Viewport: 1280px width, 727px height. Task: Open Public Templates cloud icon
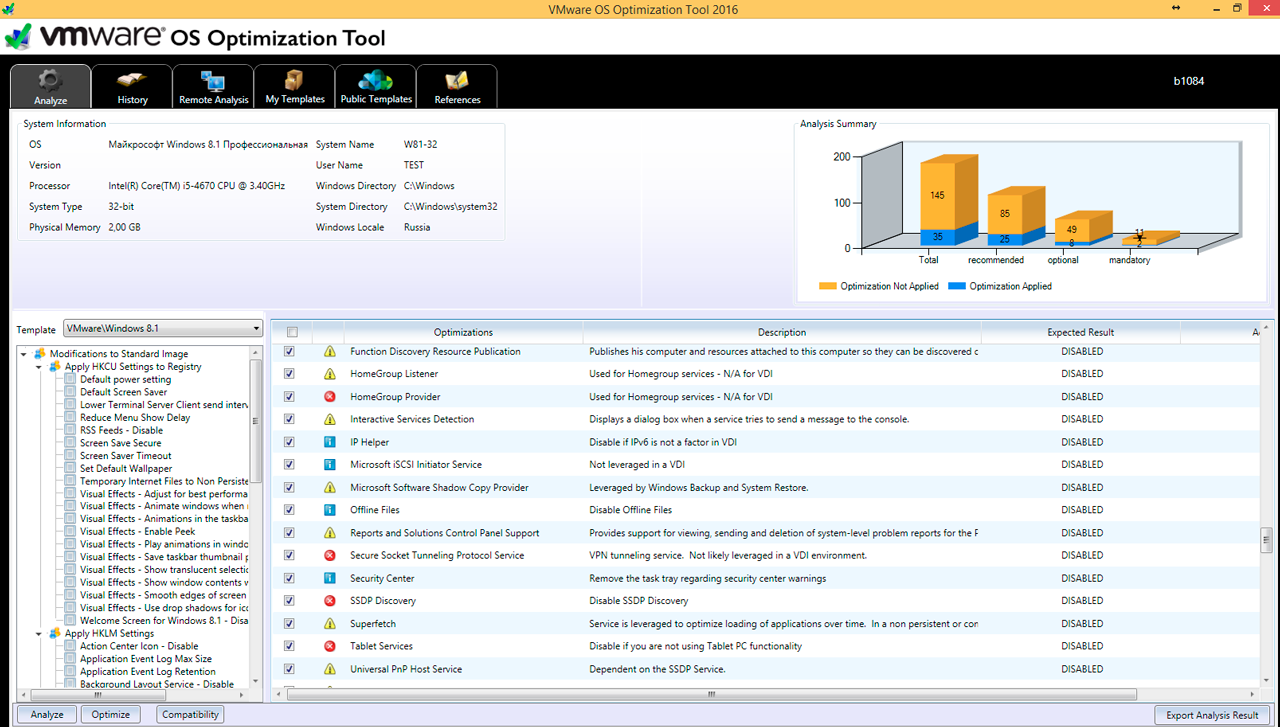pos(376,81)
